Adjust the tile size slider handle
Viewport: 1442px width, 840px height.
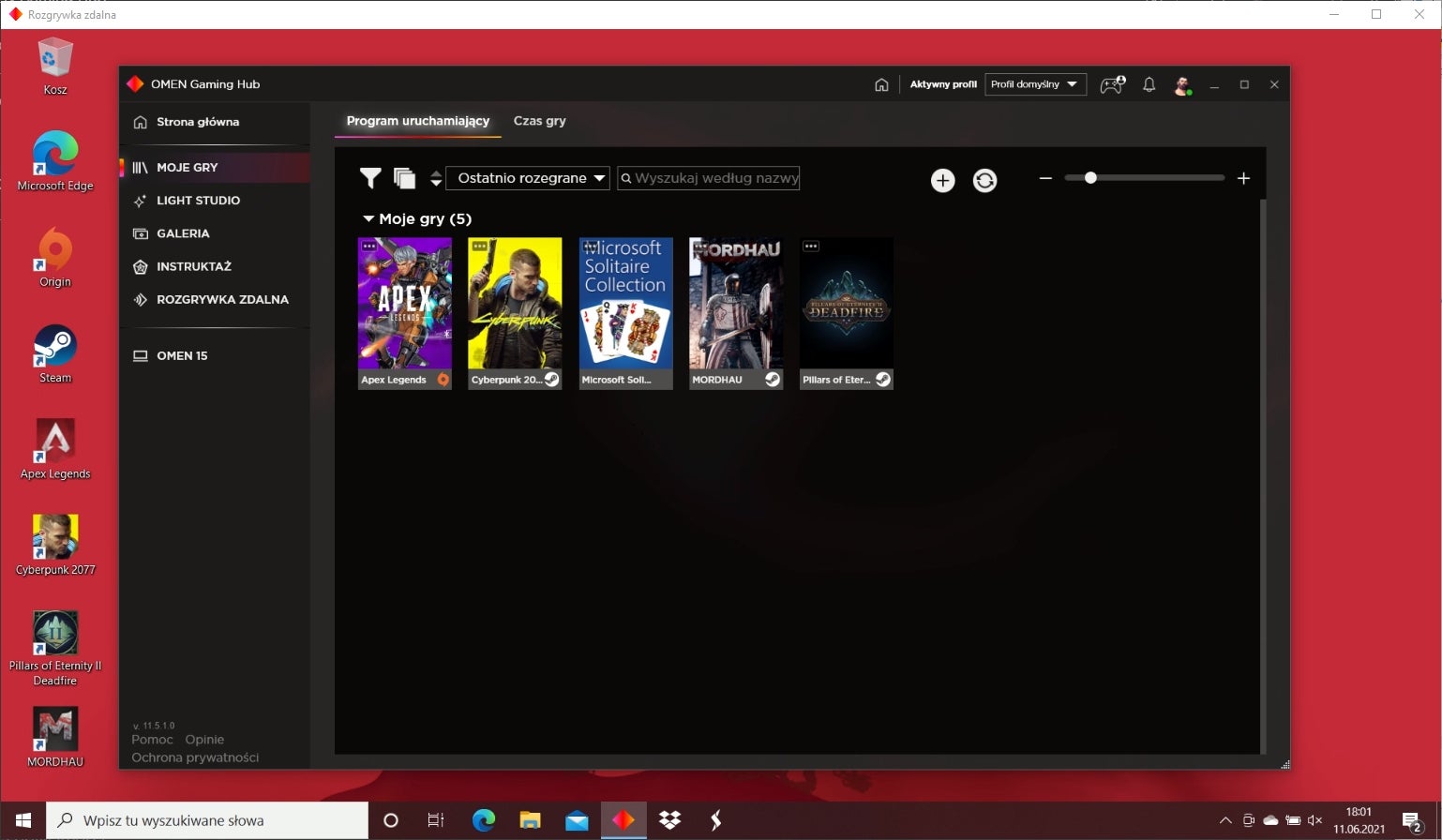coord(1090,177)
